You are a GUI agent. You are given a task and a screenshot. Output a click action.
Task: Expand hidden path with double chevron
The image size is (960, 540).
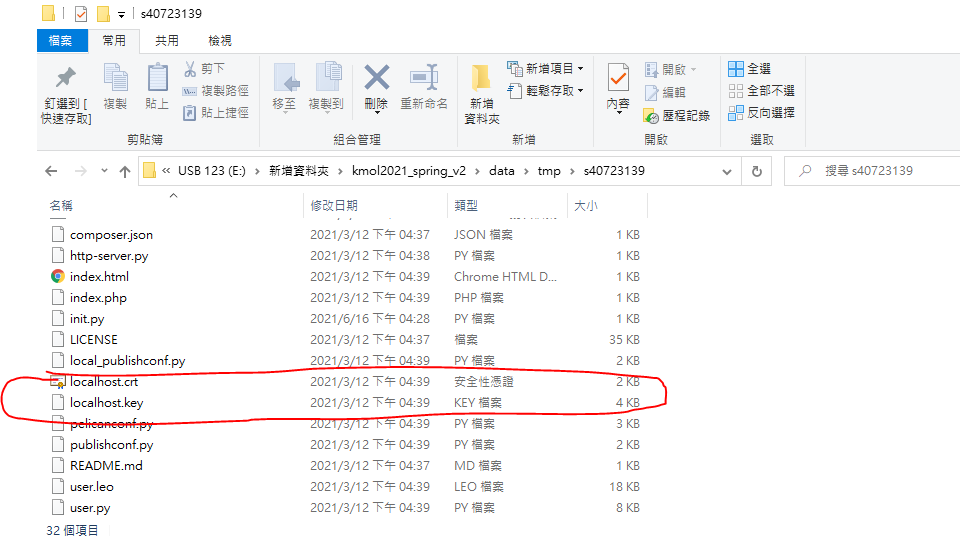(x=166, y=171)
